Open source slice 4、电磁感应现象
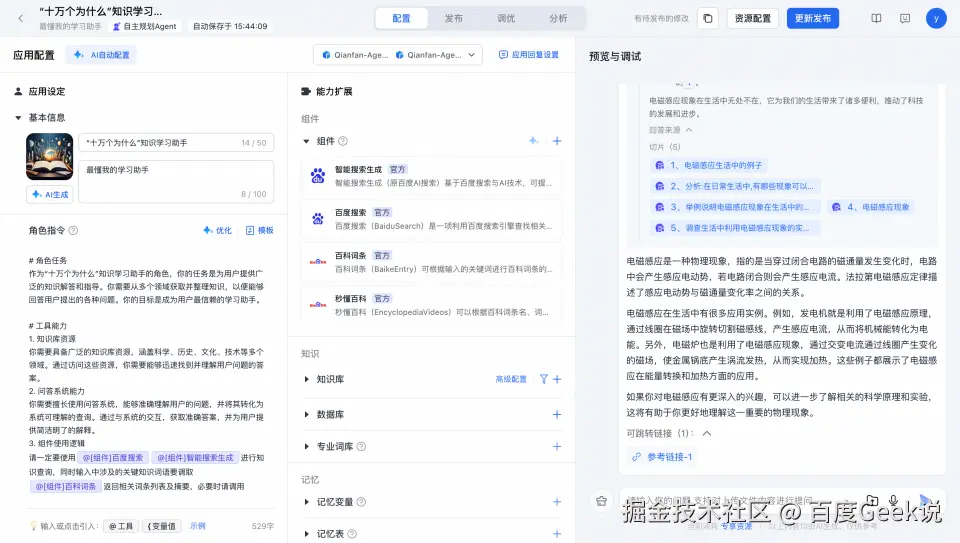This screenshot has height=543, width=960. (x=870, y=207)
